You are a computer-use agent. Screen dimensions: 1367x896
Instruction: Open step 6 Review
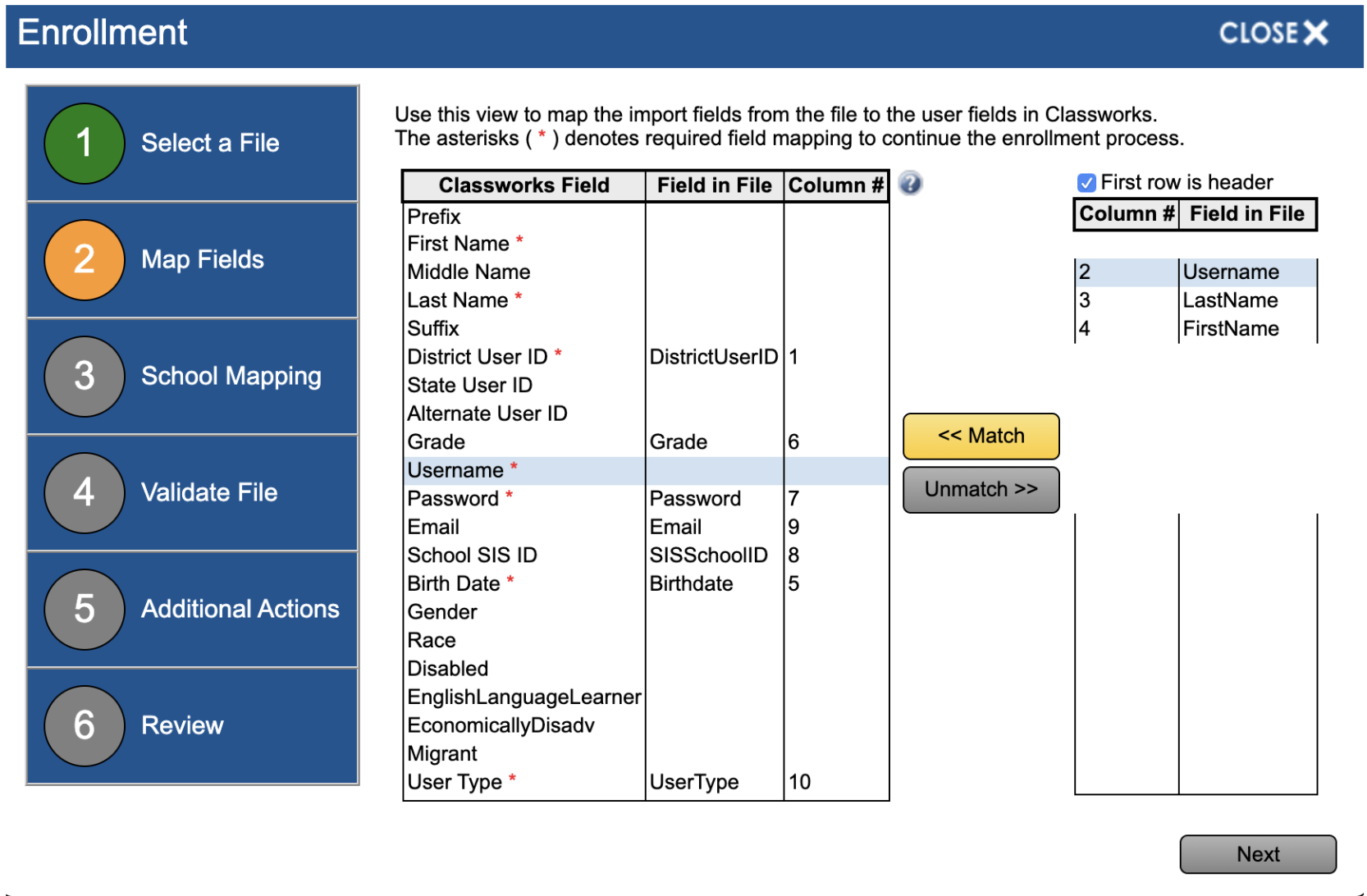point(193,726)
